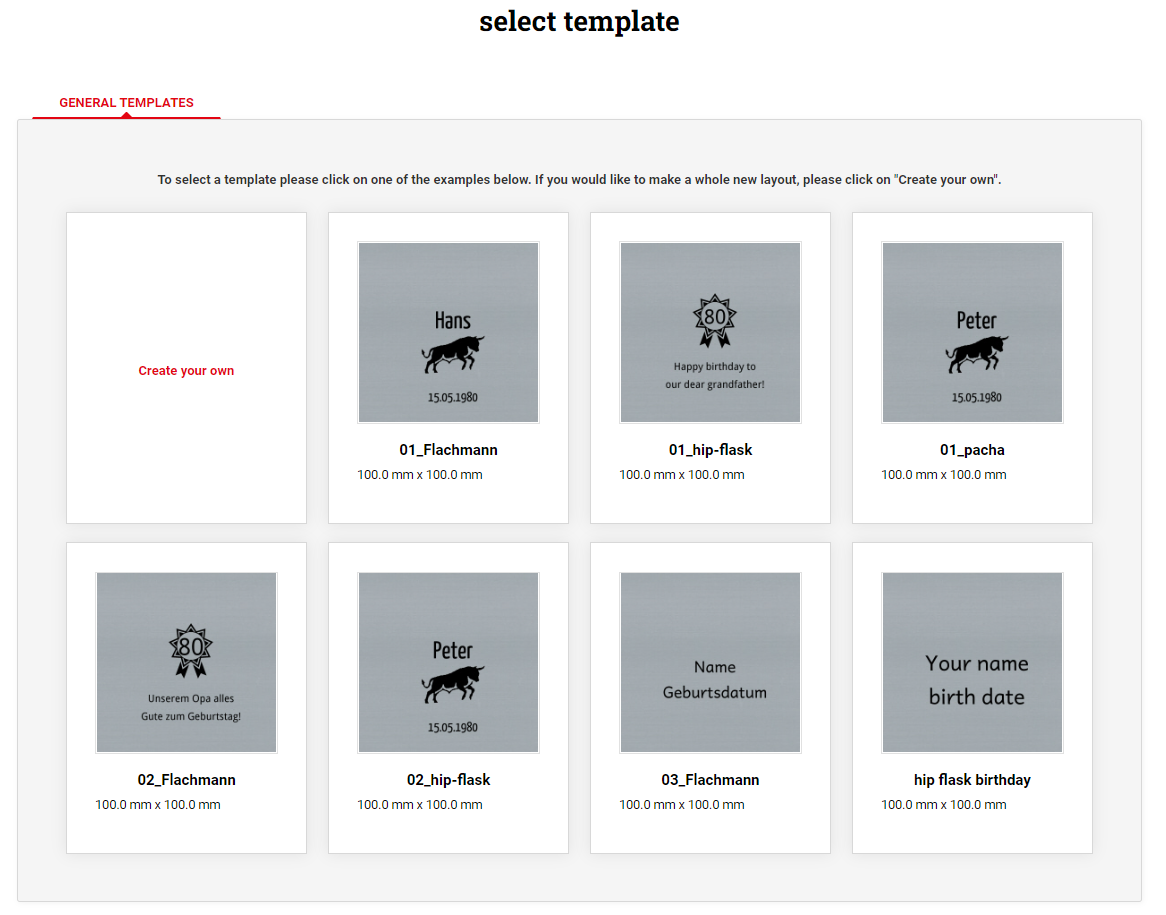Click the size label under hip flask birthday
This screenshot has height=915, width=1166.
[x=944, y=805]
